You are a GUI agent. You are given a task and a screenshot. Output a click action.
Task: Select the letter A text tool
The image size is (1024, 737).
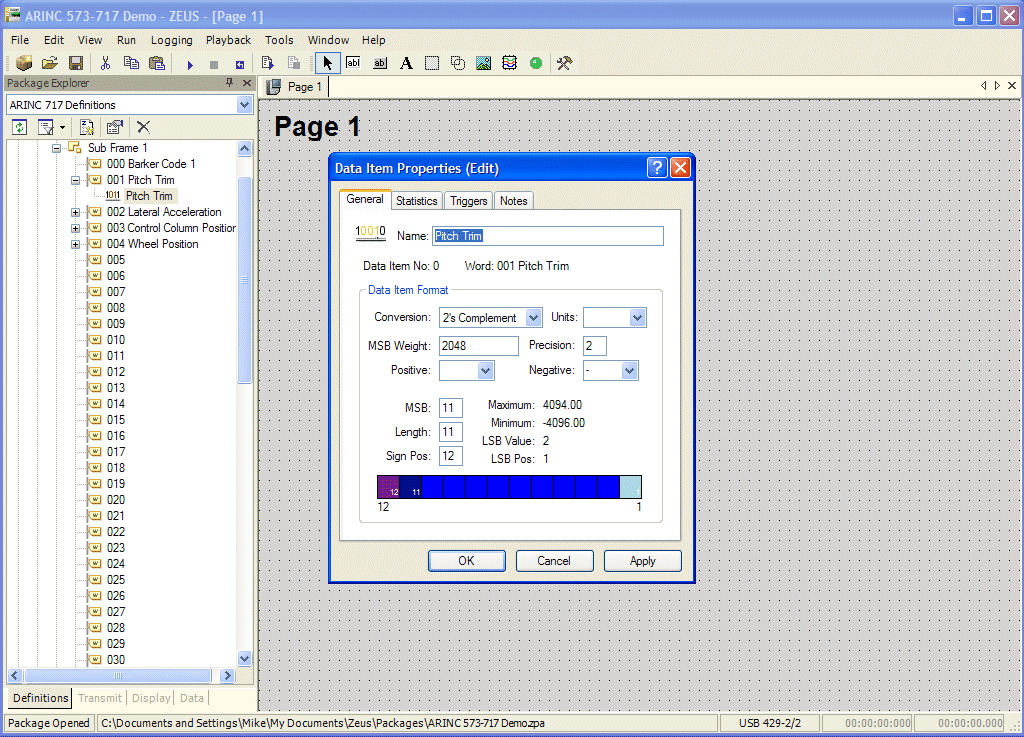pos(406,63)
